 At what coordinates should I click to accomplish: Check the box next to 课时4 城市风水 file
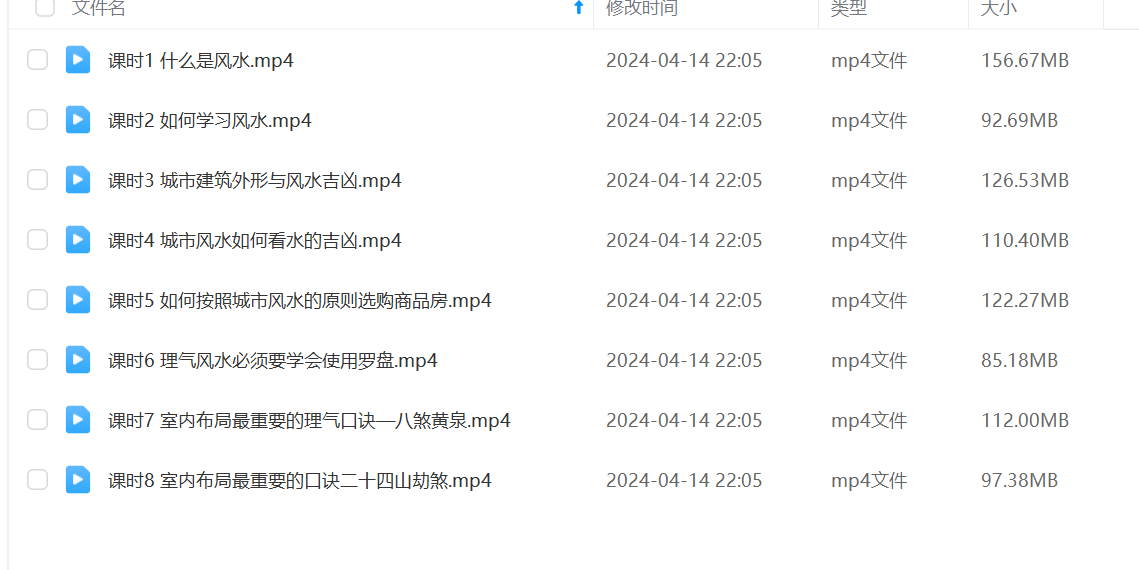[38, 240]
